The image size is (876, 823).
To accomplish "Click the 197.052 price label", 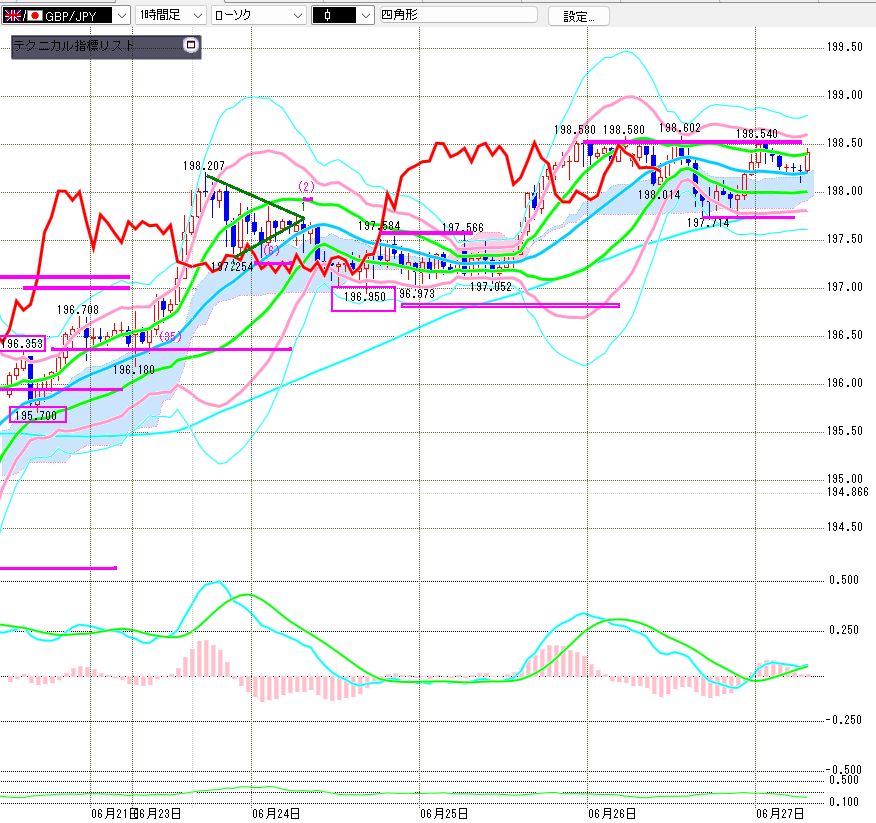I will (x=491, y=287).
